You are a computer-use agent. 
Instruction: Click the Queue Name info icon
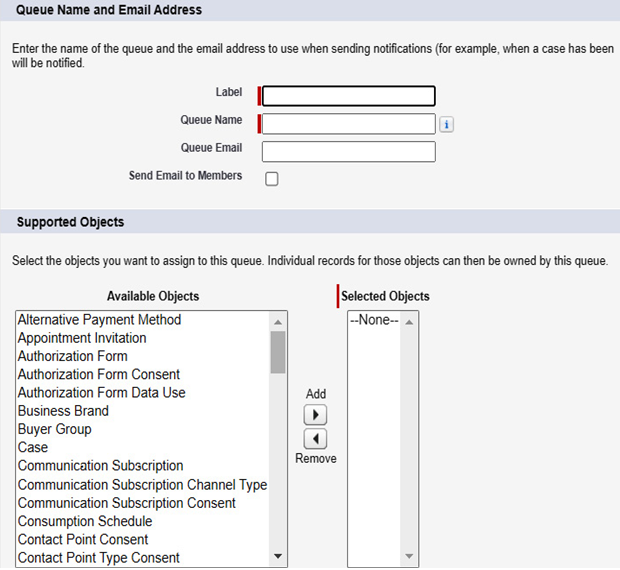tap(446, 125)
